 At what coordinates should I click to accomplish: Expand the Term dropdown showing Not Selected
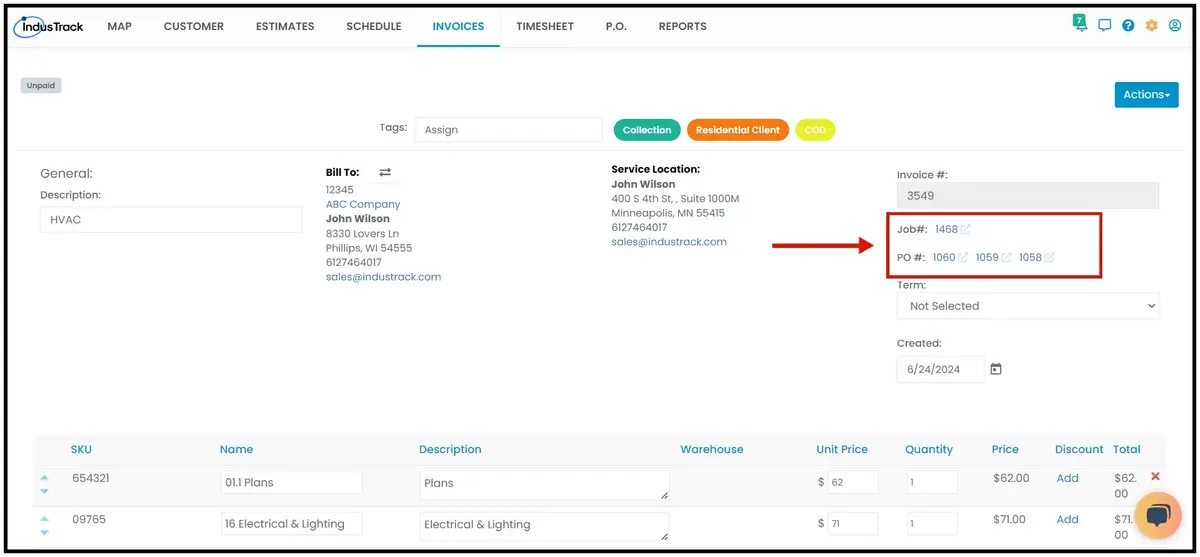click(1028, 306)
